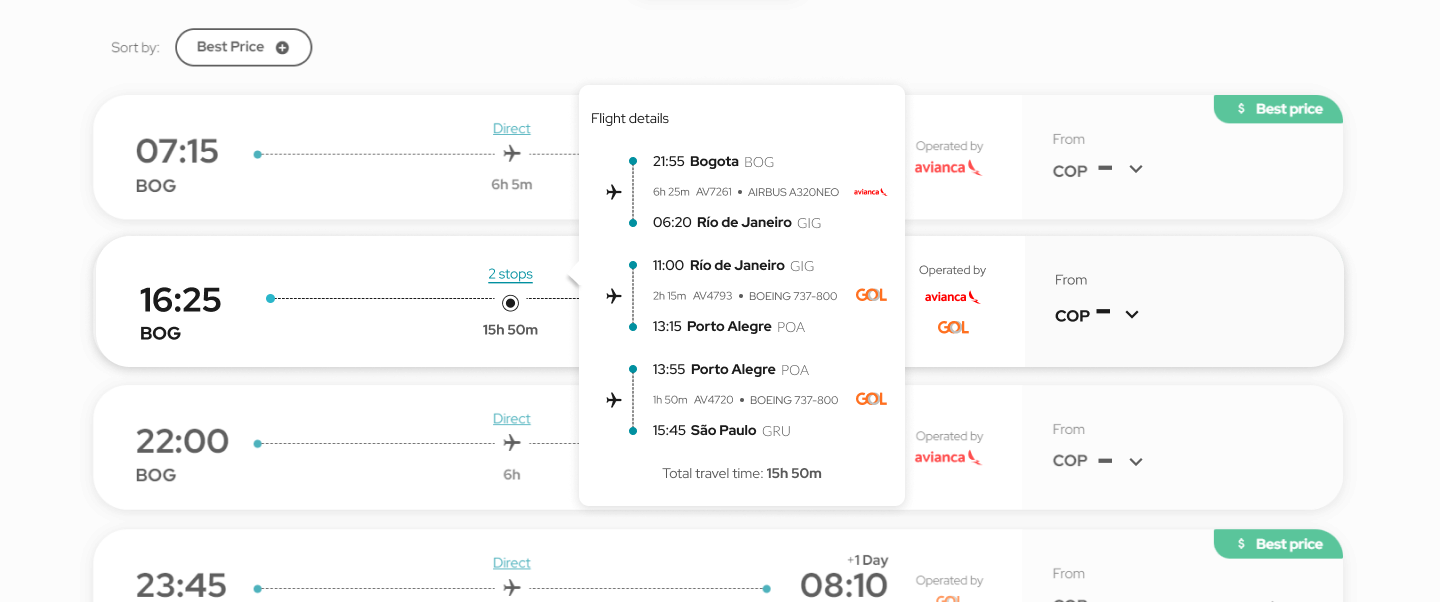The image size is (1440, 616).
Task: Click the plus icon in Best Price
Action: pos(282,47)
